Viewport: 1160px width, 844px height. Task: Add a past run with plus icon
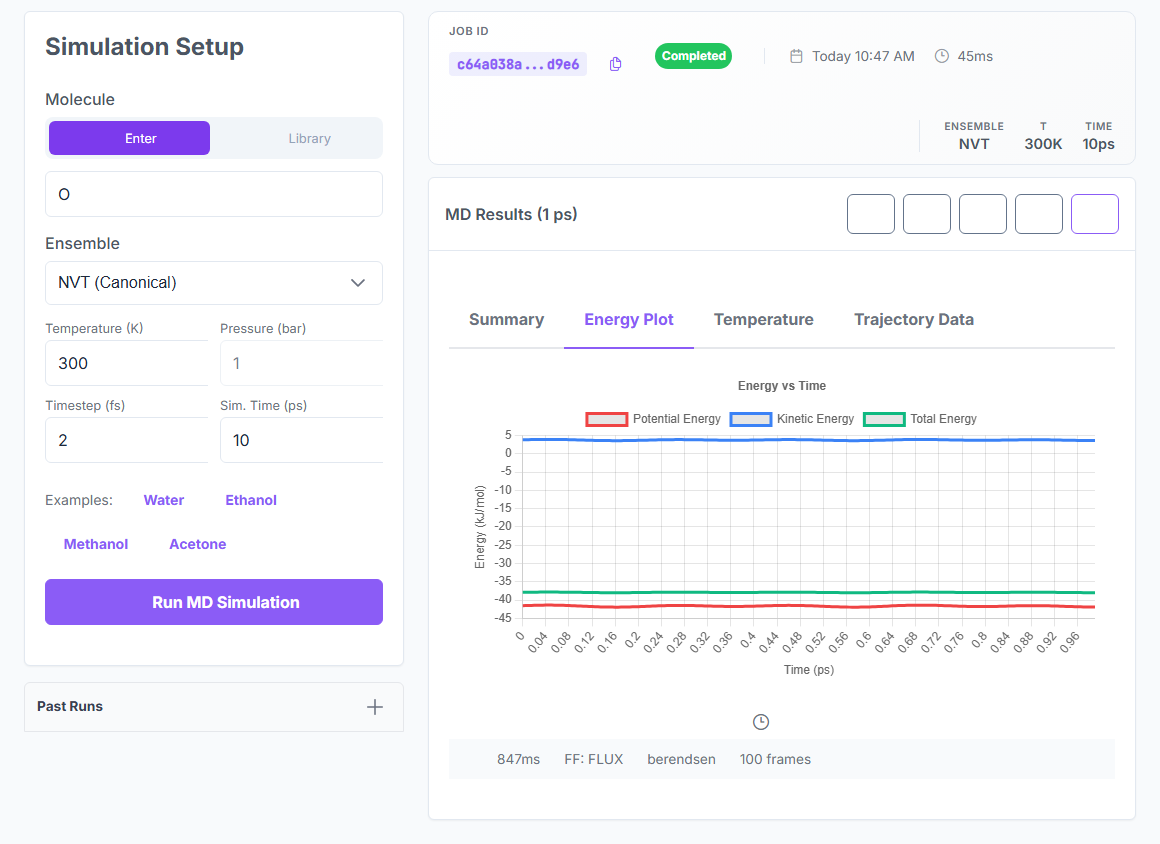point(375,707)
